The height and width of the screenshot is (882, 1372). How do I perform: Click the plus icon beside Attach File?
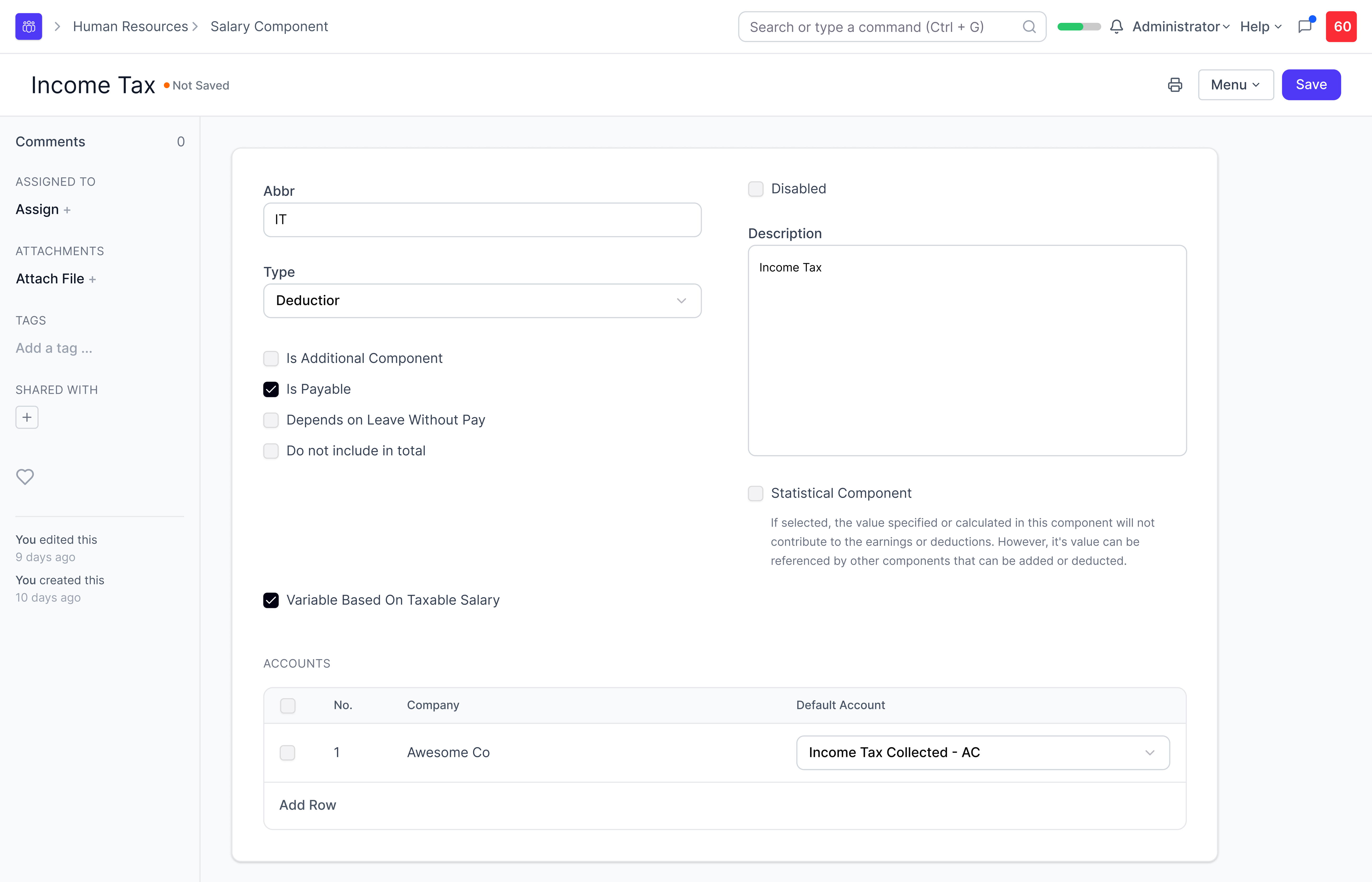[92, 280]
